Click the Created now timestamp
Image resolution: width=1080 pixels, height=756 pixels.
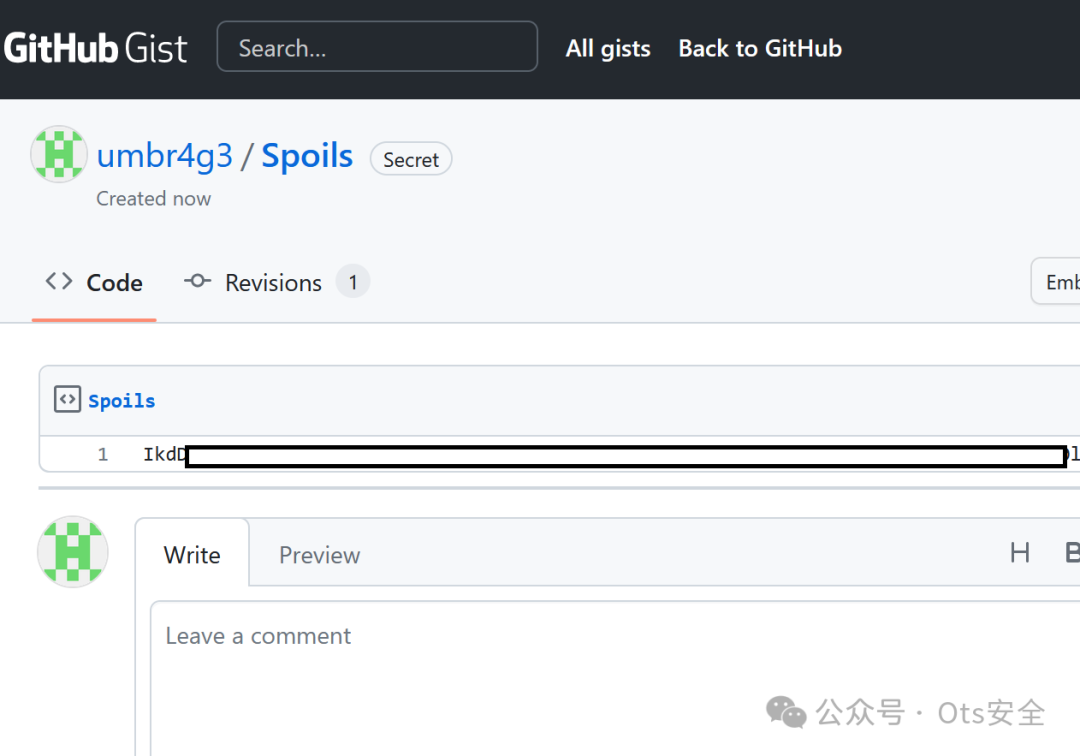[154, 198]
